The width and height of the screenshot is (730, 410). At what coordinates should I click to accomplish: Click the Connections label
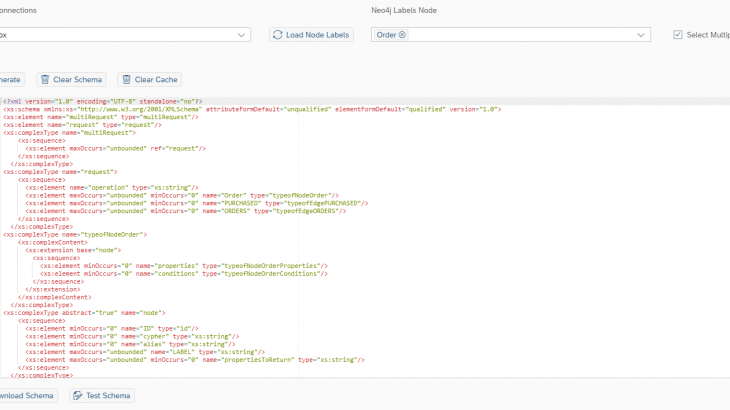click(18, 10)
